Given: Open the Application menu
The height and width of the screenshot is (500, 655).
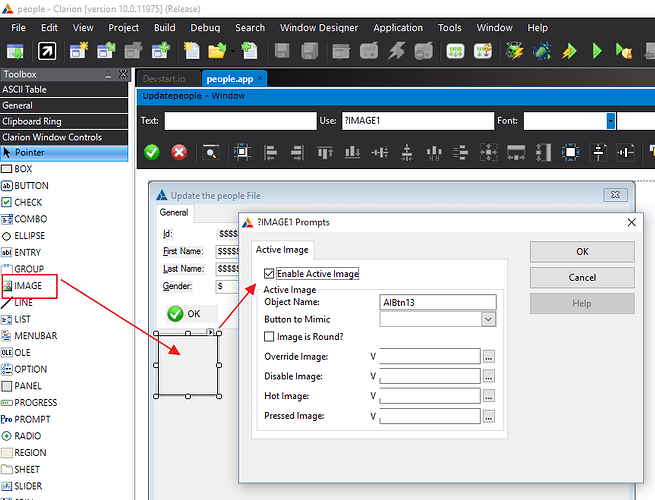Looking at the screenshot, I should coord(398,28).
